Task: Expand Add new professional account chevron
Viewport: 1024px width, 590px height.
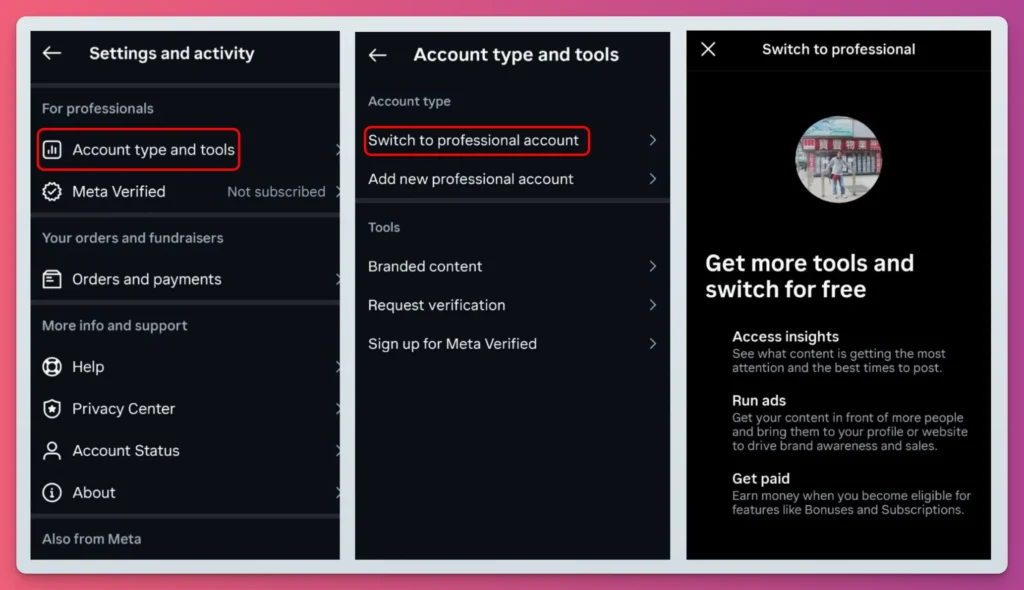Action: [x=652, y=179]
